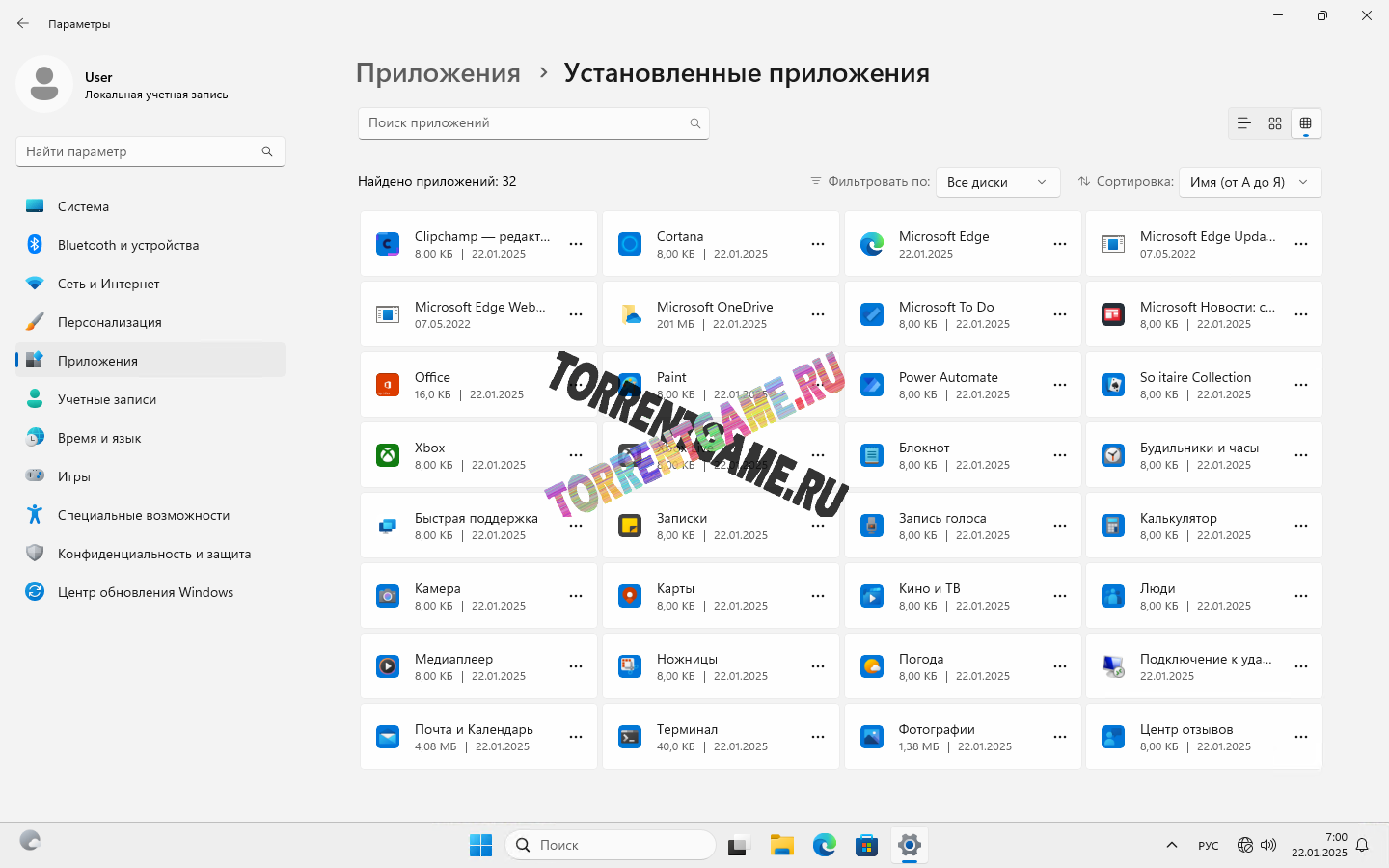Open the sort by name dropdown
Screen dimensions: 1389x868
click(1249, 182)
